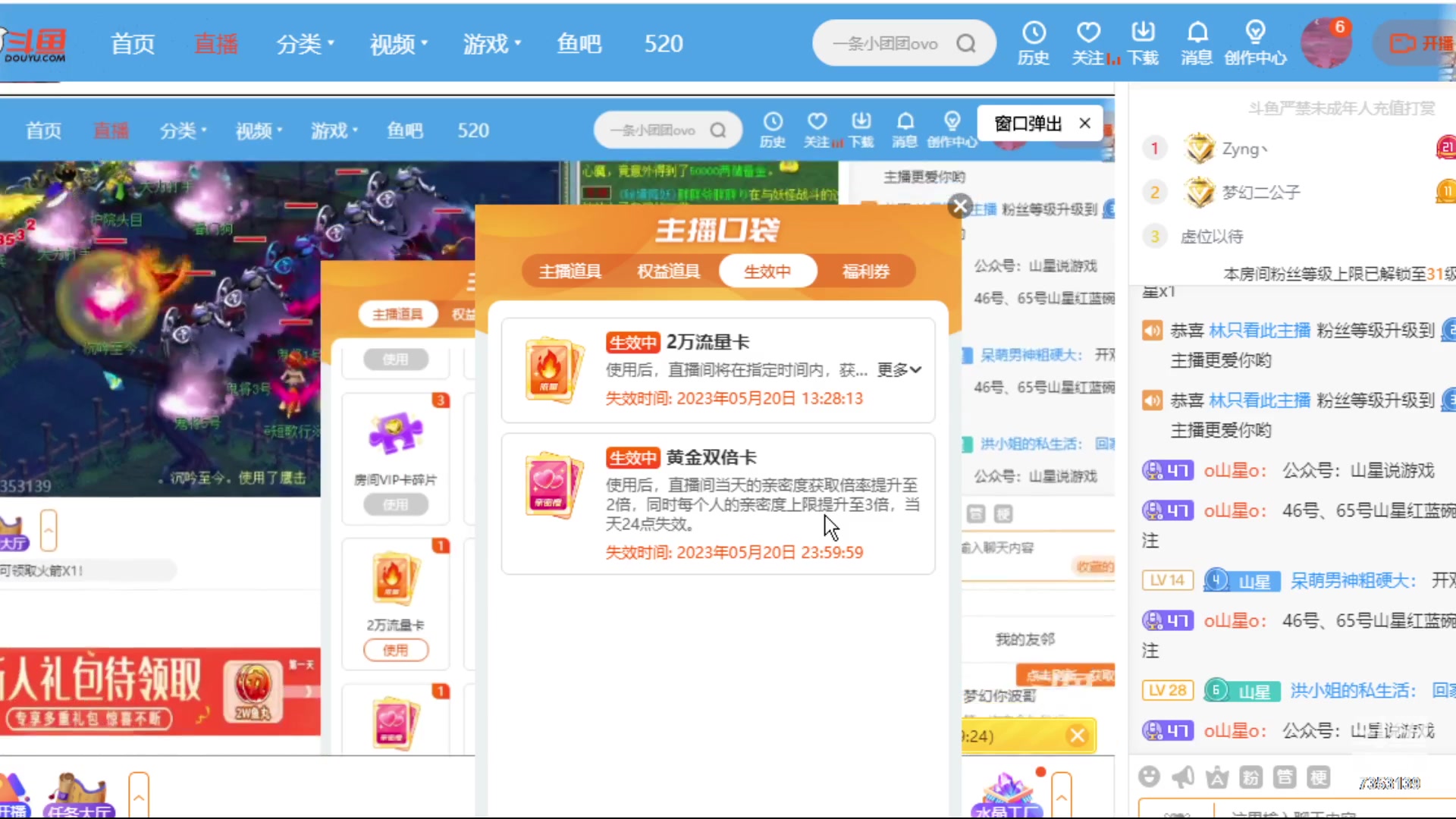Image resolution: width=1456 pixels, height=819 pixels.
Task: Open 分类 dropdown in top blue bar
Action: tap(305, 44)
